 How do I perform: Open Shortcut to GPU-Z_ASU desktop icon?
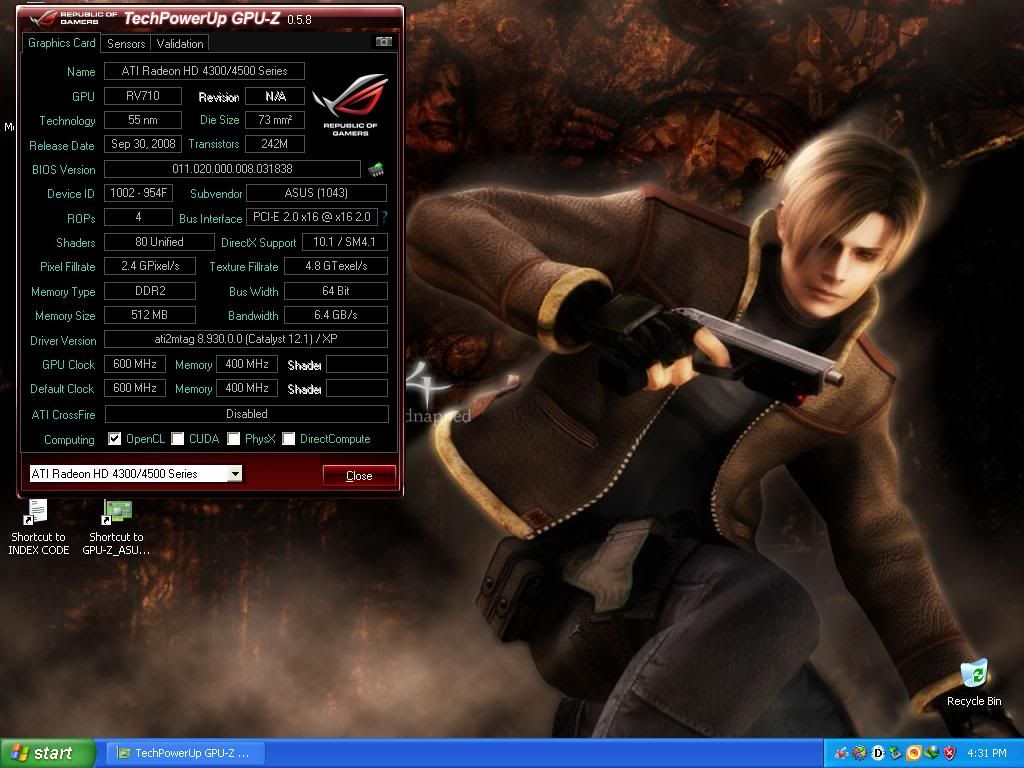click(x=116, y=527)
